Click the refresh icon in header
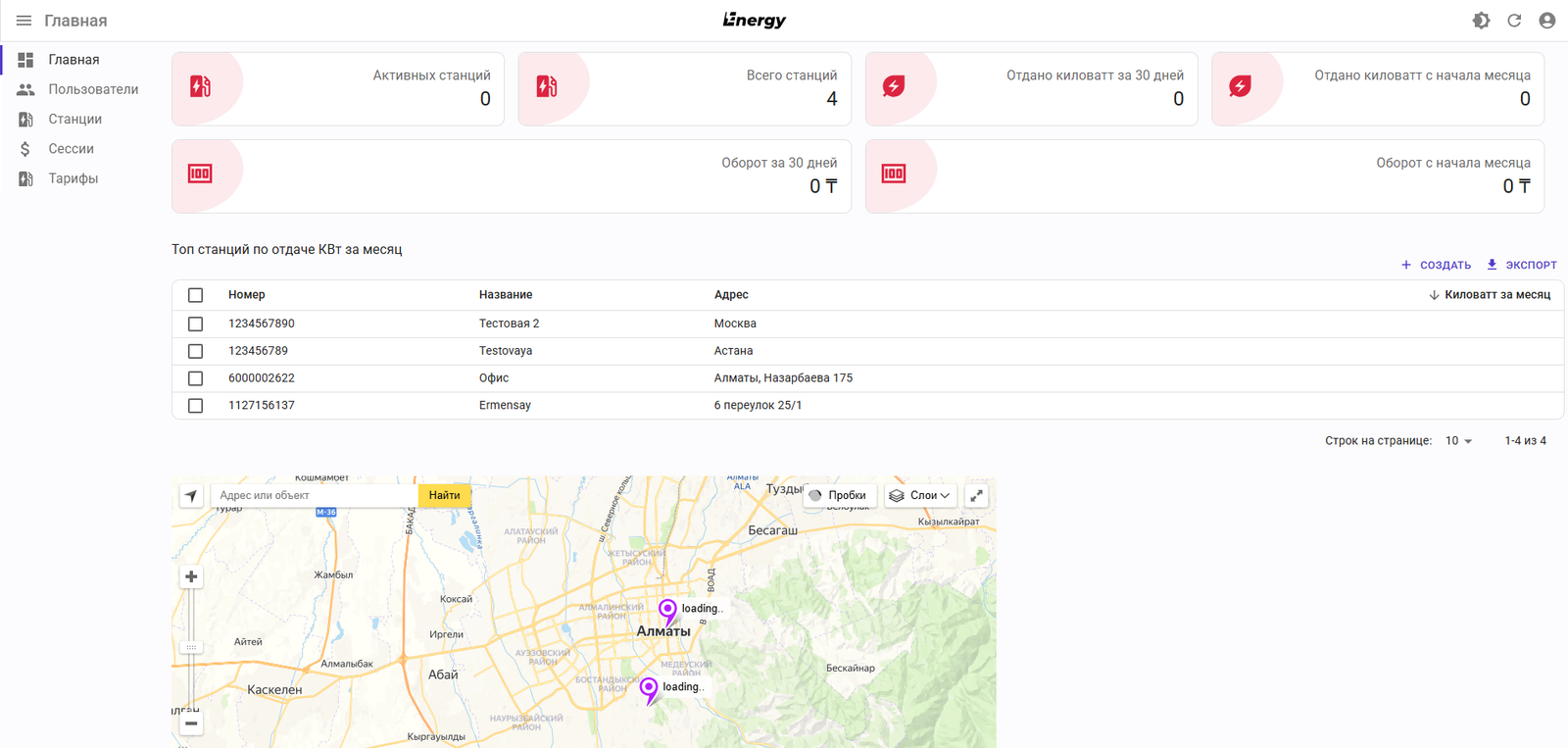The width and height of the screenshot is (1568, 748). (1514, 21)
